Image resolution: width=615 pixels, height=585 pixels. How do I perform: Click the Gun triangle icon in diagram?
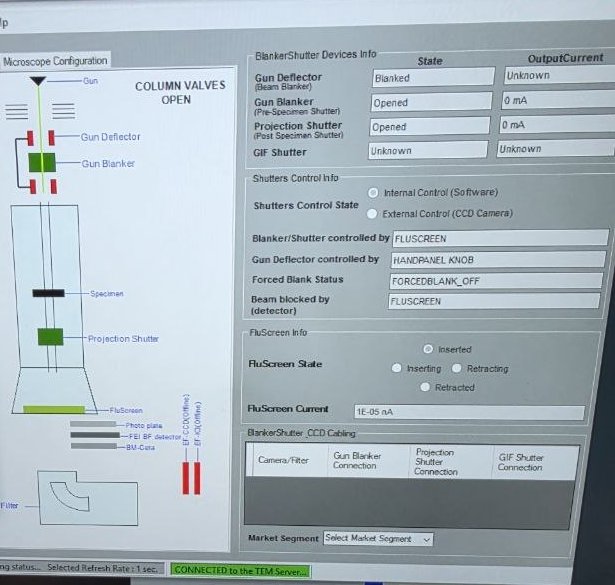click(38, 81)
